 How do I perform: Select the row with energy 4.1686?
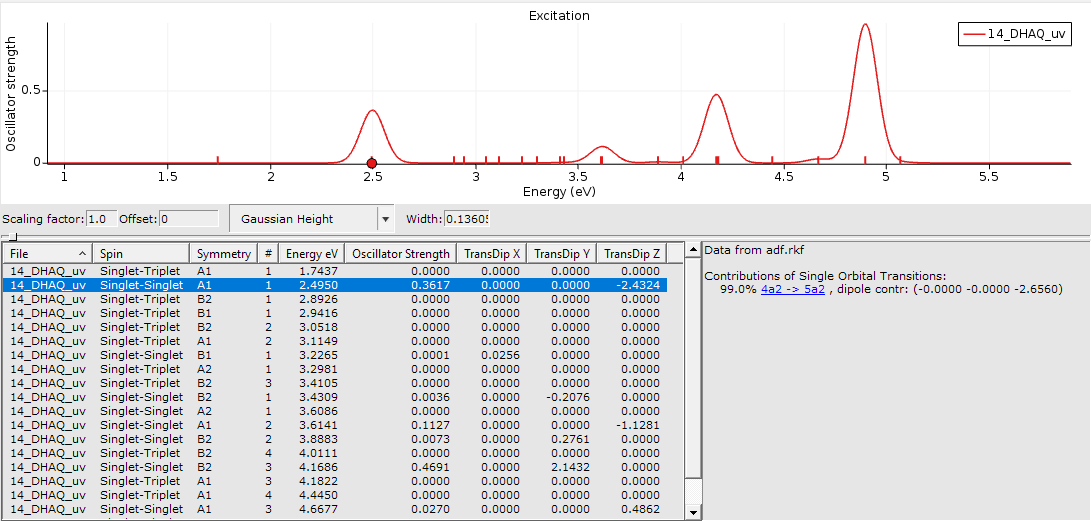[x=335, y=467]
